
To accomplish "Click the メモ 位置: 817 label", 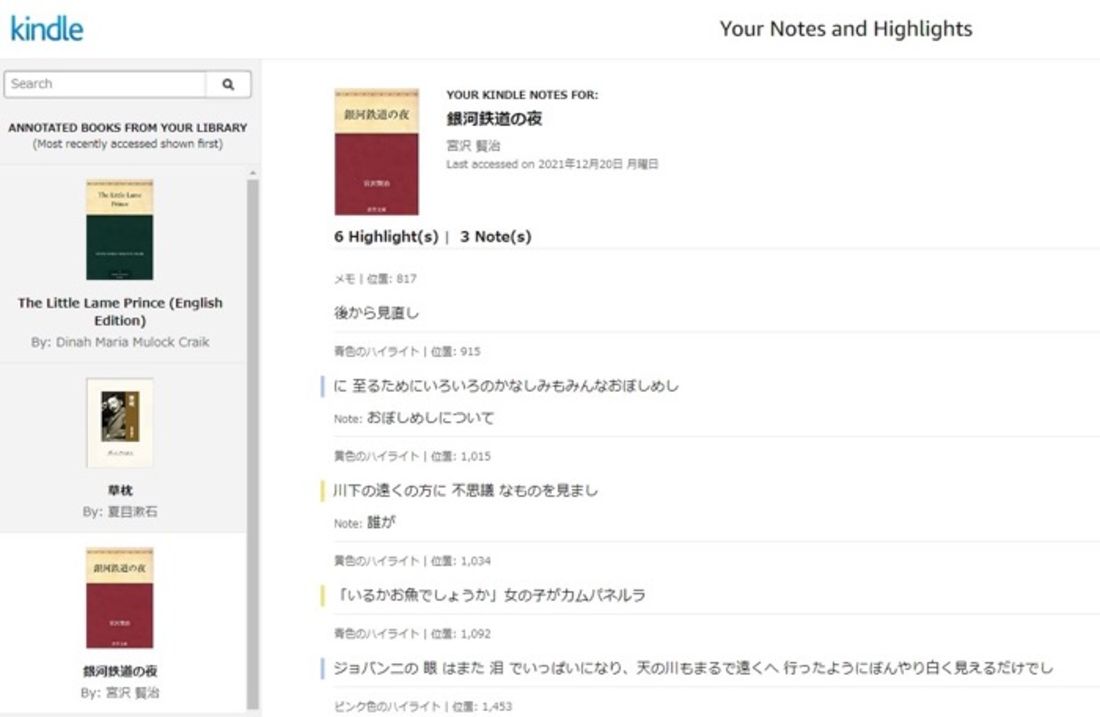I will [x=375, y=279].
